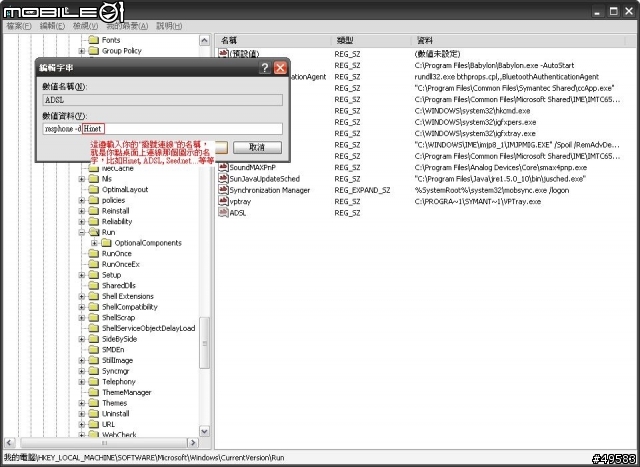640x467 pixels.
Task: Expand the Telephony tree node
Action: (x=82, y=382)
